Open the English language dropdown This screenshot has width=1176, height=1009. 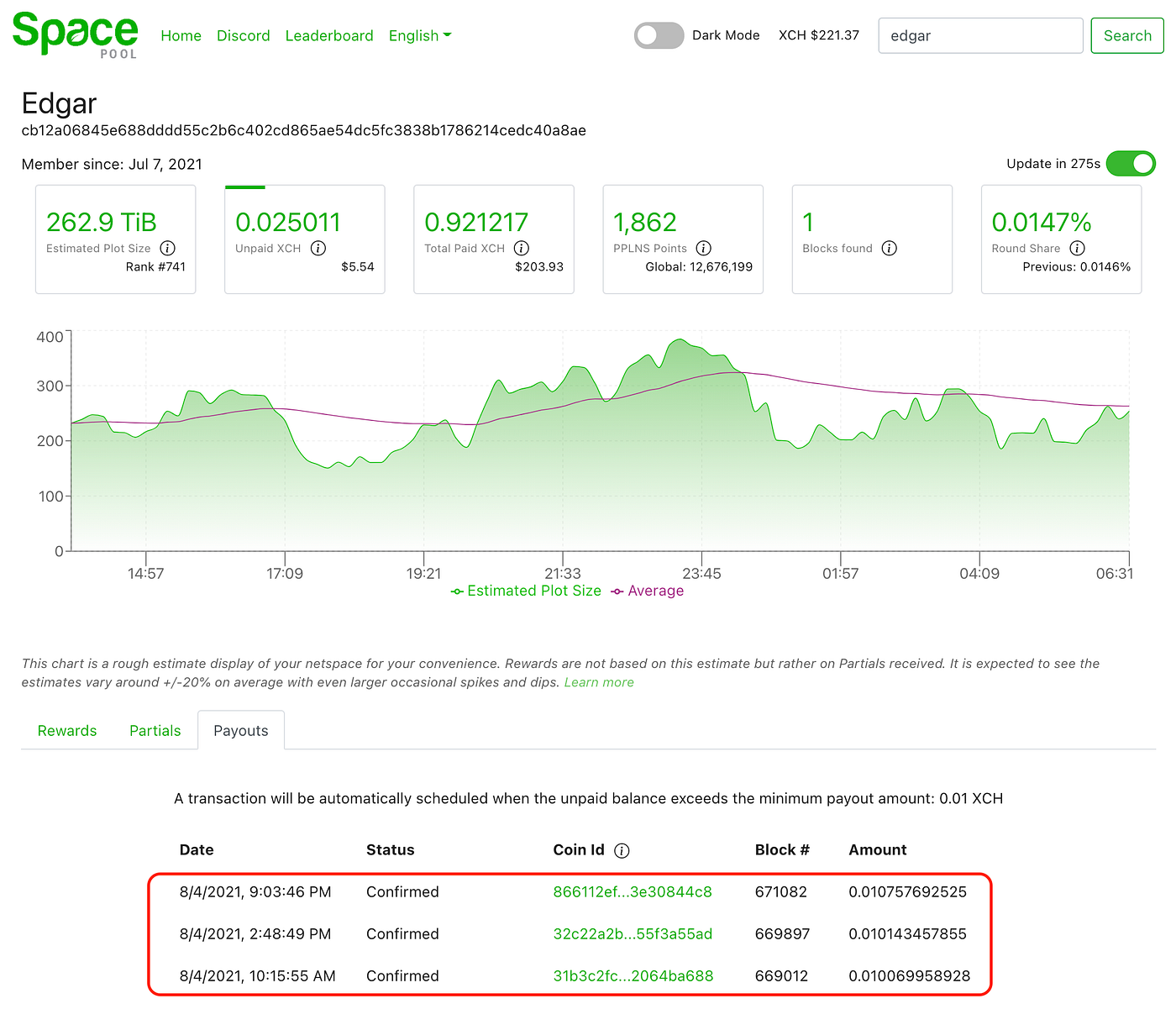[420, 35]
